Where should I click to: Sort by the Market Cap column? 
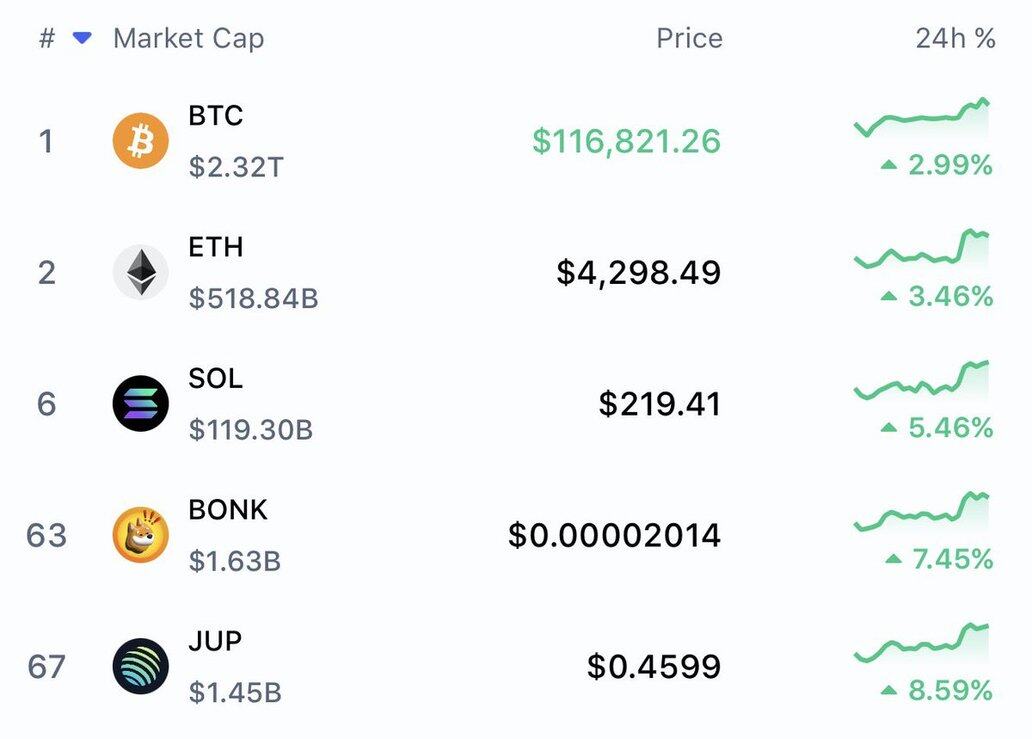point(189,39)
